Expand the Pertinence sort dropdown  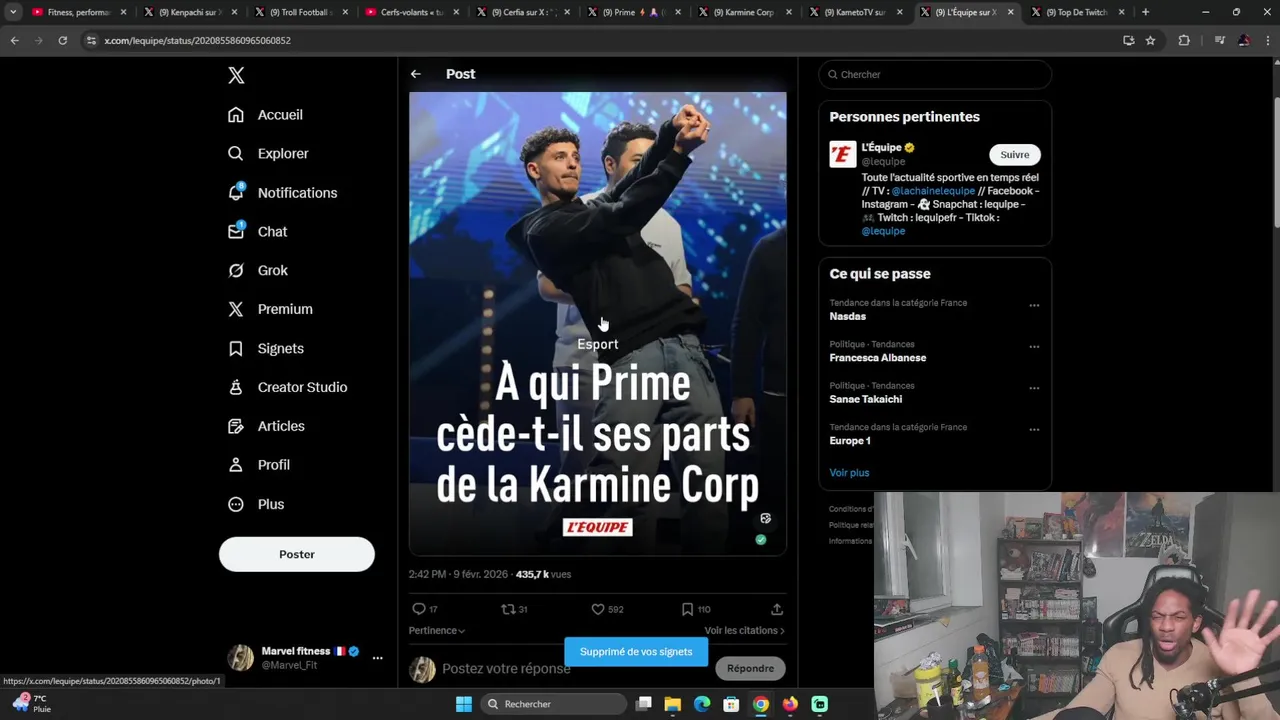point(436,630)
